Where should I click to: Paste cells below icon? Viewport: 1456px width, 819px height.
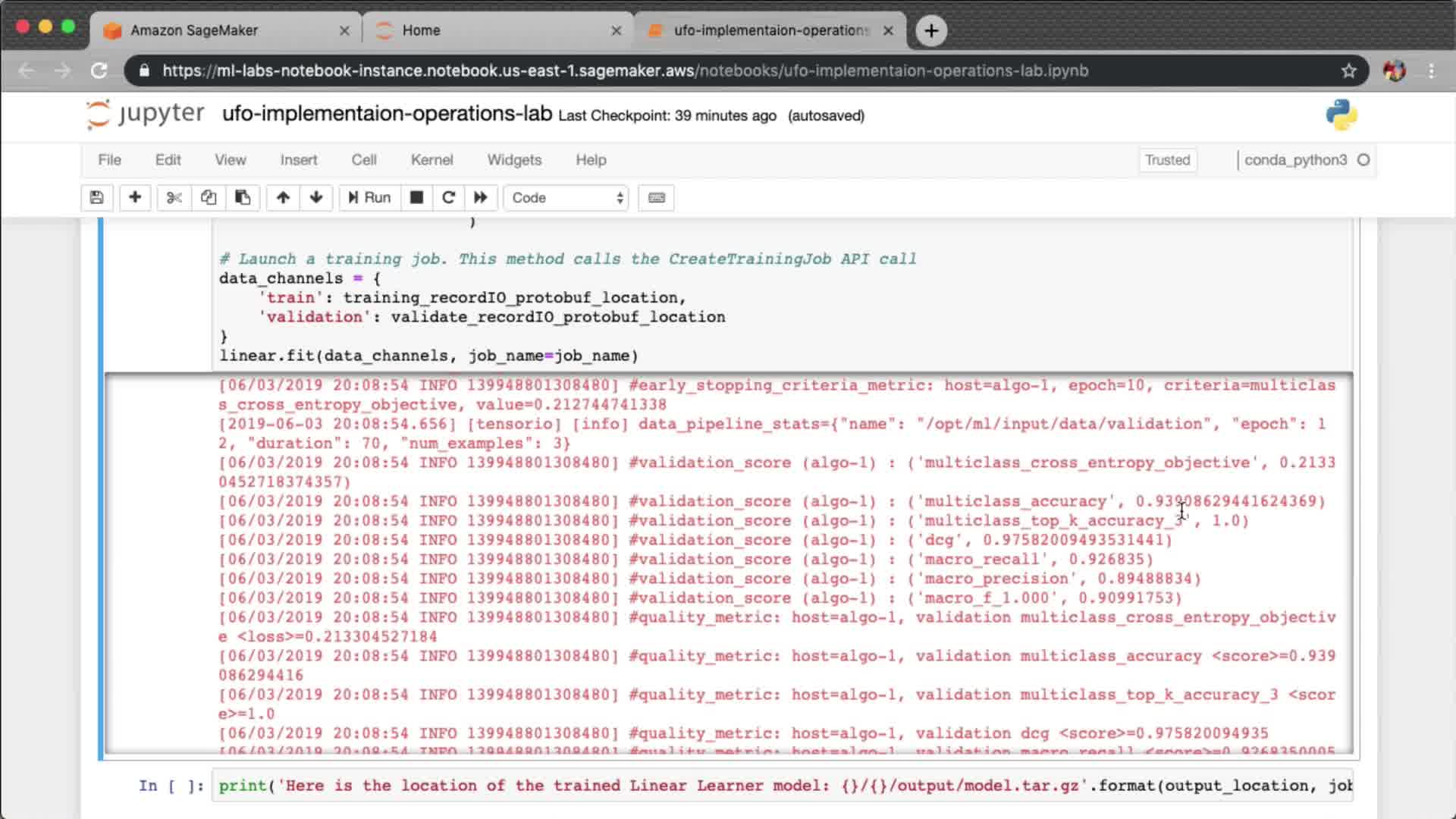(243, 198)
